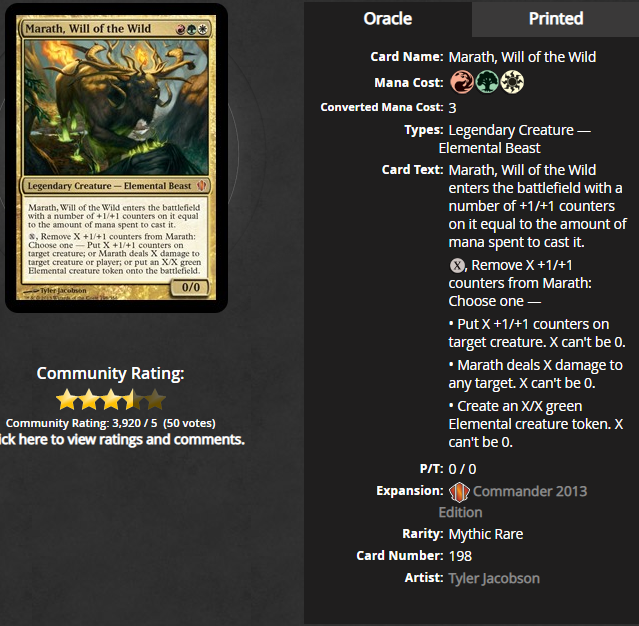Click the third gold rating star

[111, 400]
